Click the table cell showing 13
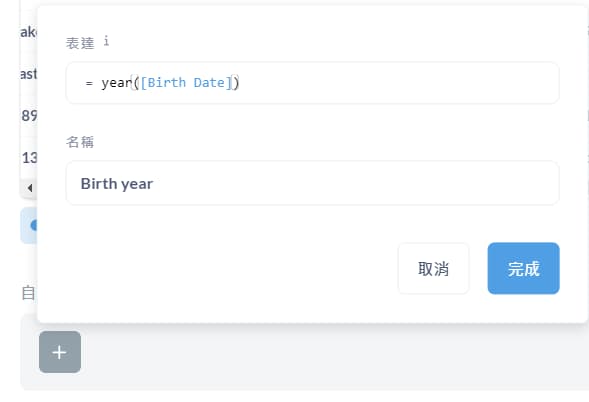 29,157
